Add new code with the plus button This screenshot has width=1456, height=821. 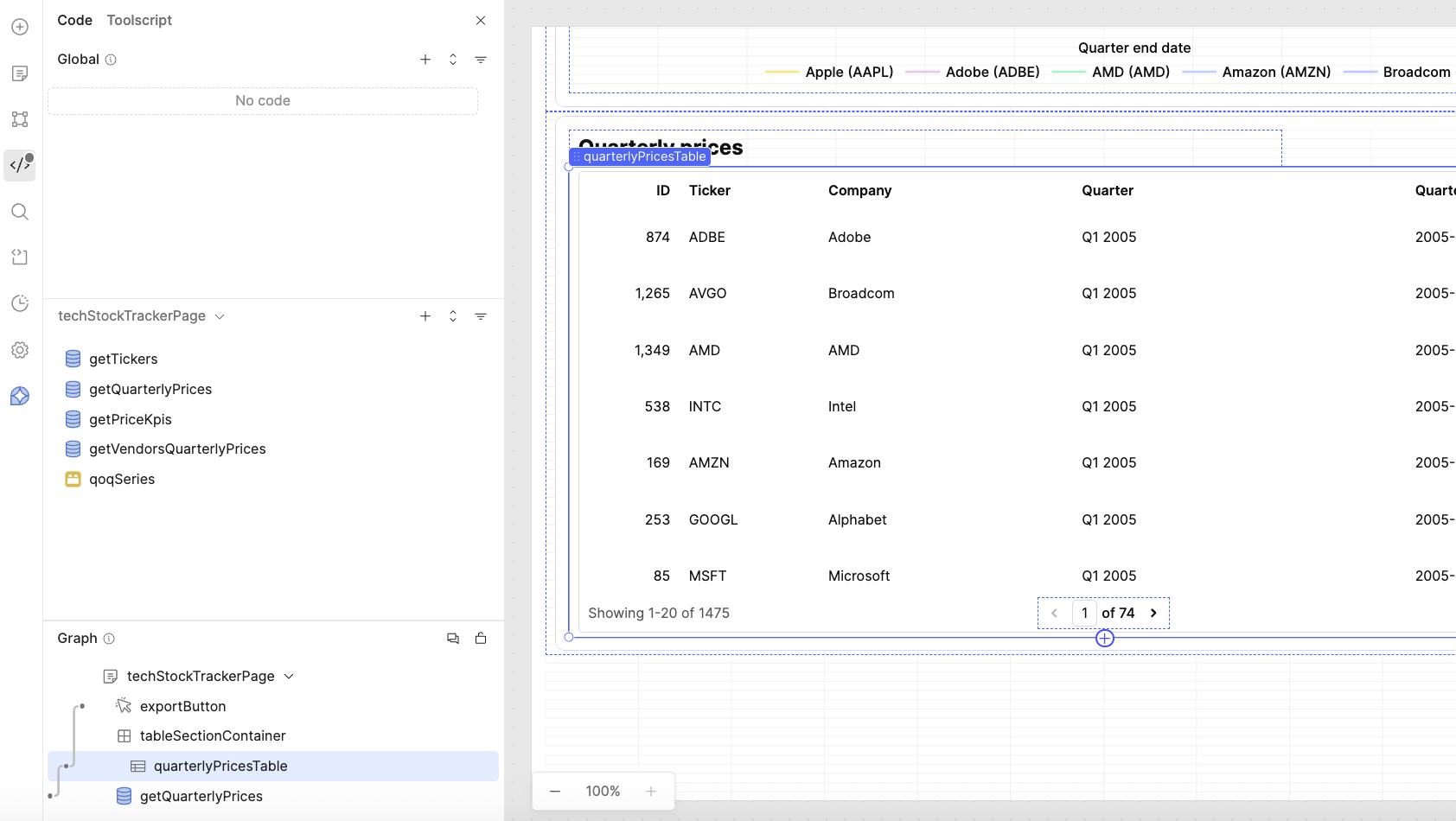point(425,59)
